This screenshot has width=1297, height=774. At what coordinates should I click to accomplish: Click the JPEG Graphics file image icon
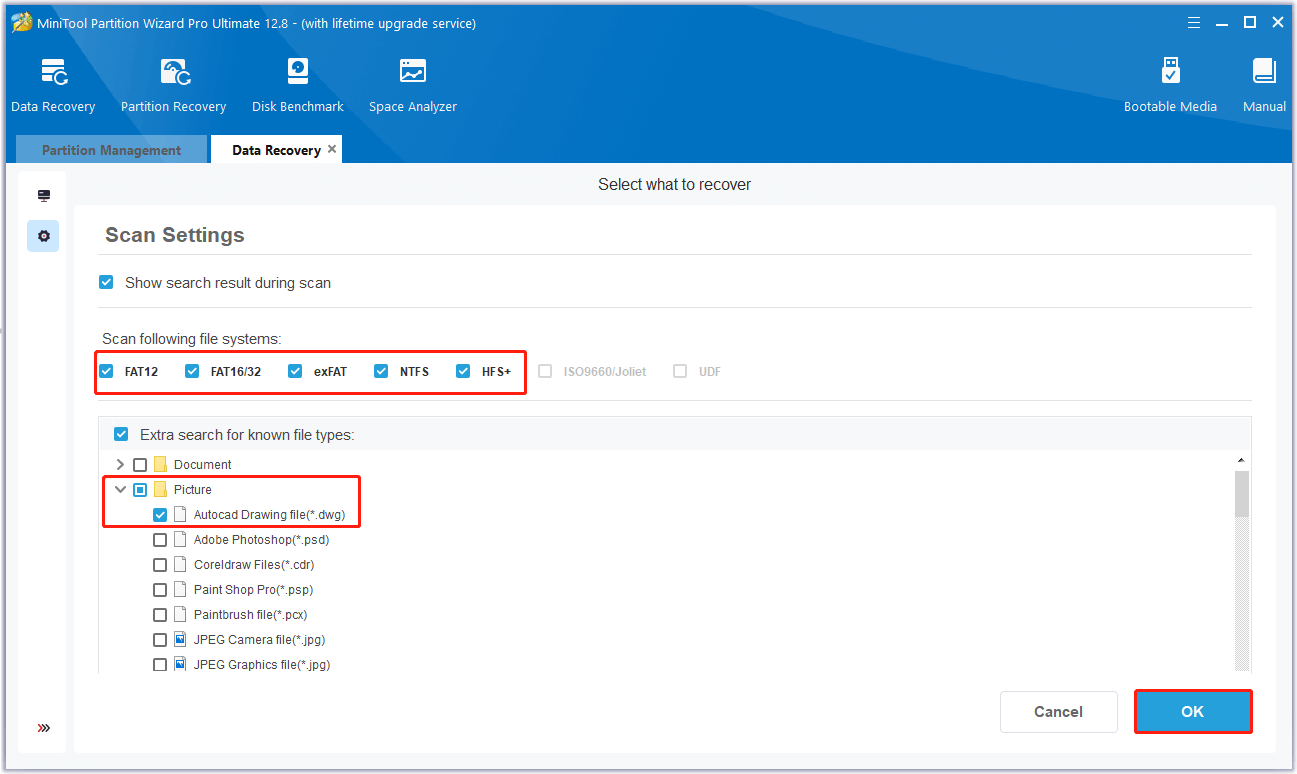[x=180, y=665]
